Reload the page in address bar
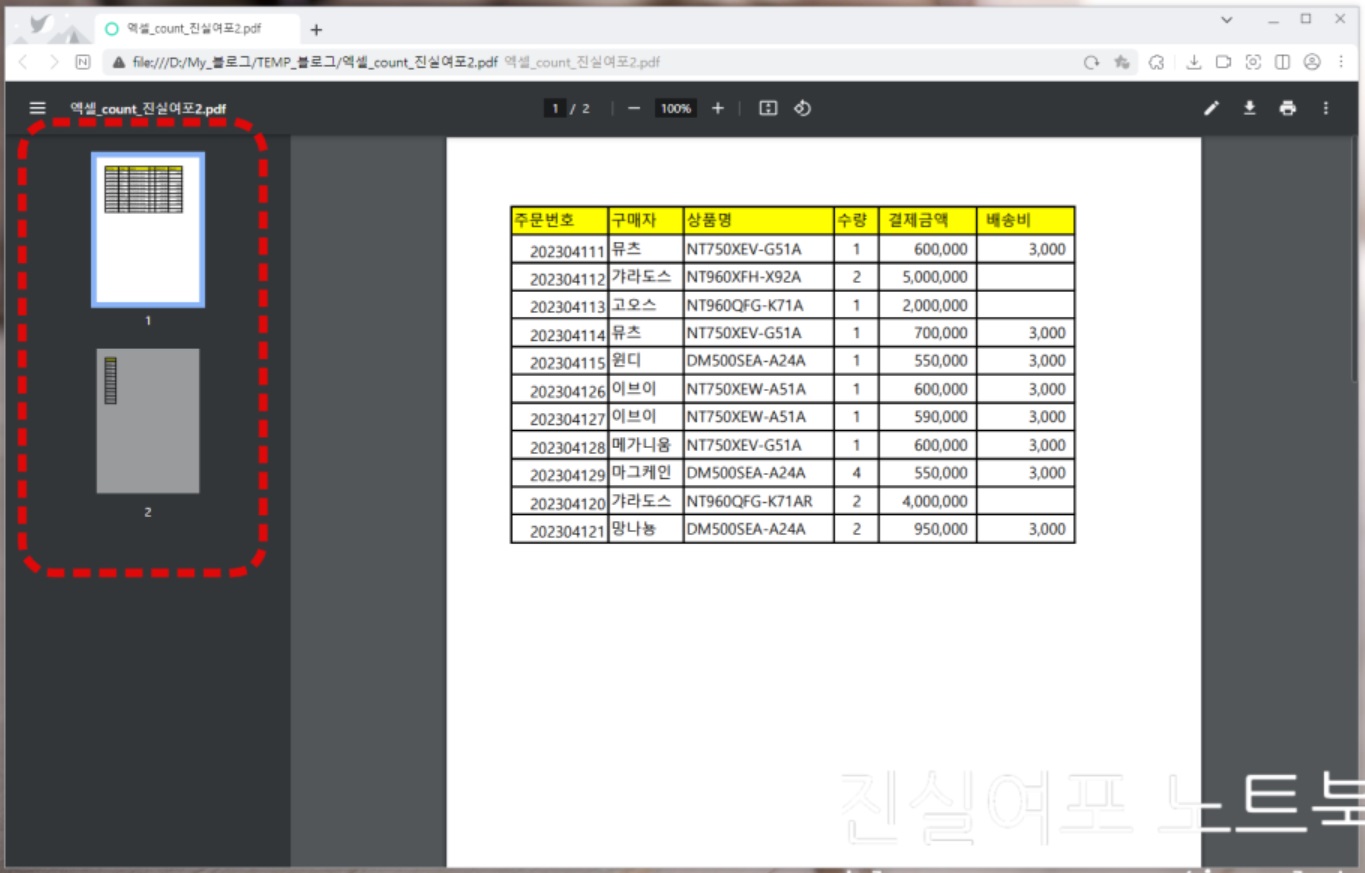This screenshot has height=873, width=1365. click(x=1091, y=62)
